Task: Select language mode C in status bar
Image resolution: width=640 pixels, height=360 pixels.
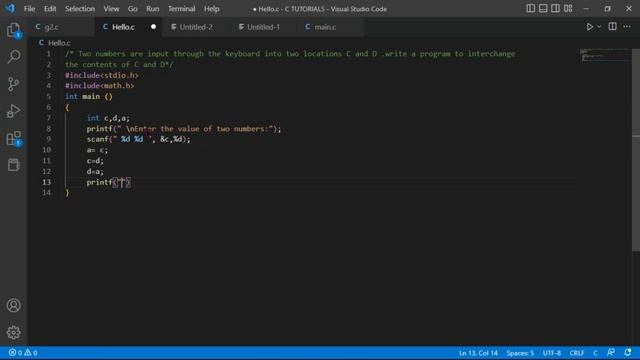Action: 595,353
